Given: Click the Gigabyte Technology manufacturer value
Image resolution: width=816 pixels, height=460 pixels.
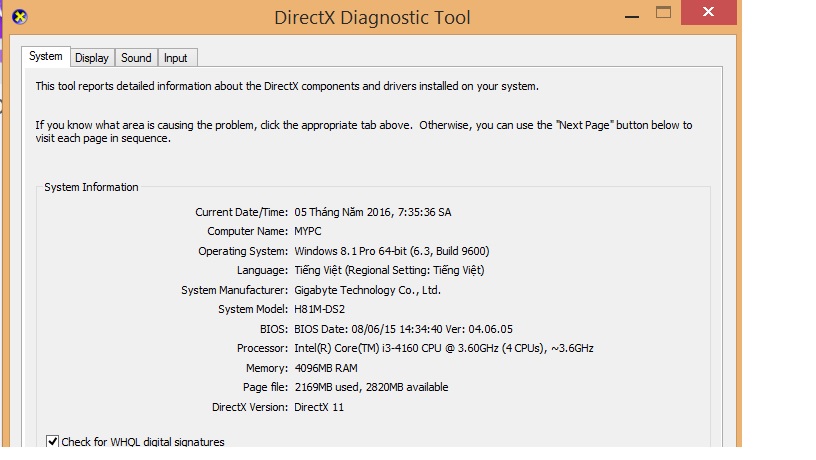Looking at the screenshot, I should coord(367,290).
